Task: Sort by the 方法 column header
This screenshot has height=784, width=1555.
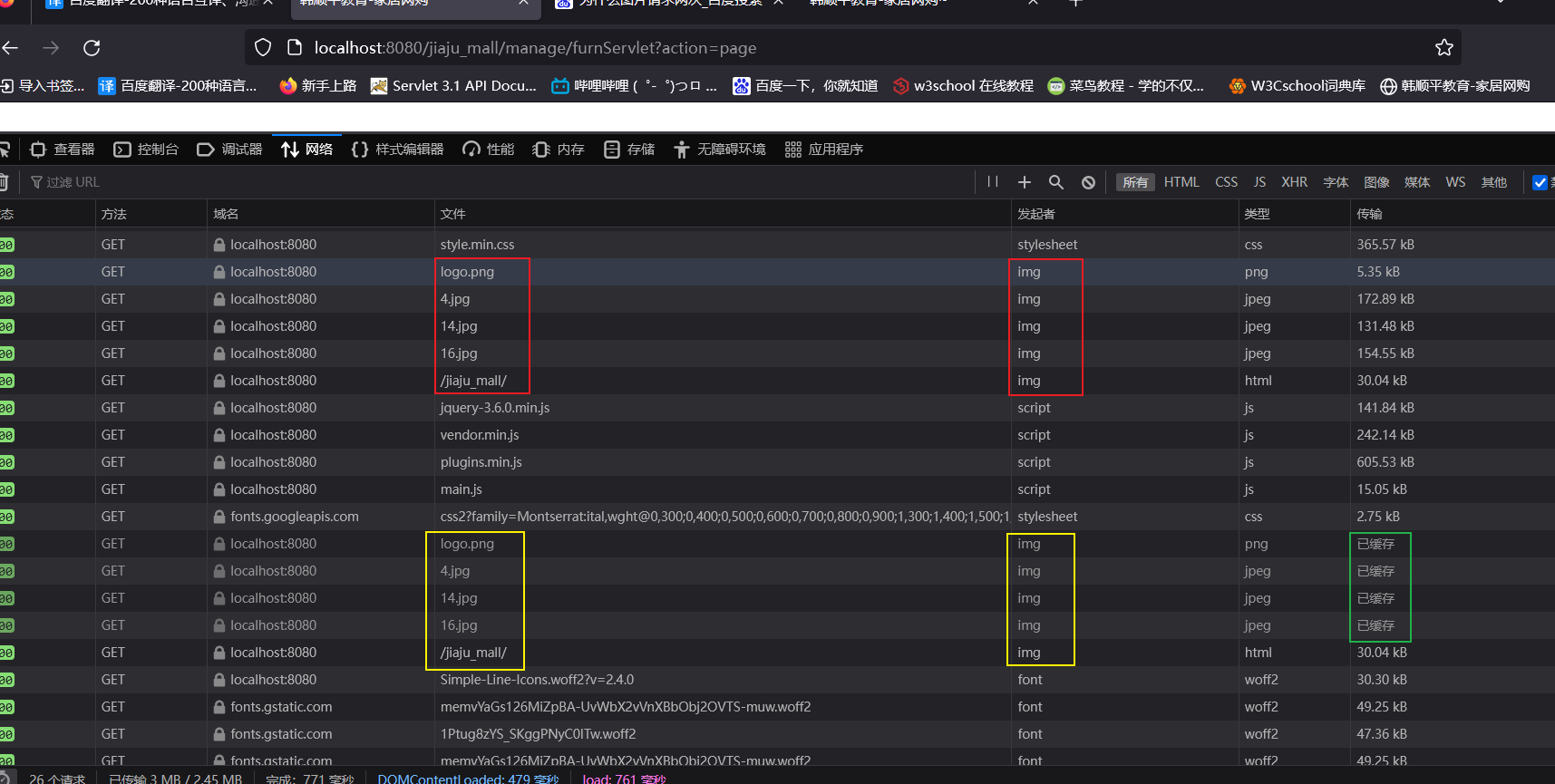Action: 151,214
